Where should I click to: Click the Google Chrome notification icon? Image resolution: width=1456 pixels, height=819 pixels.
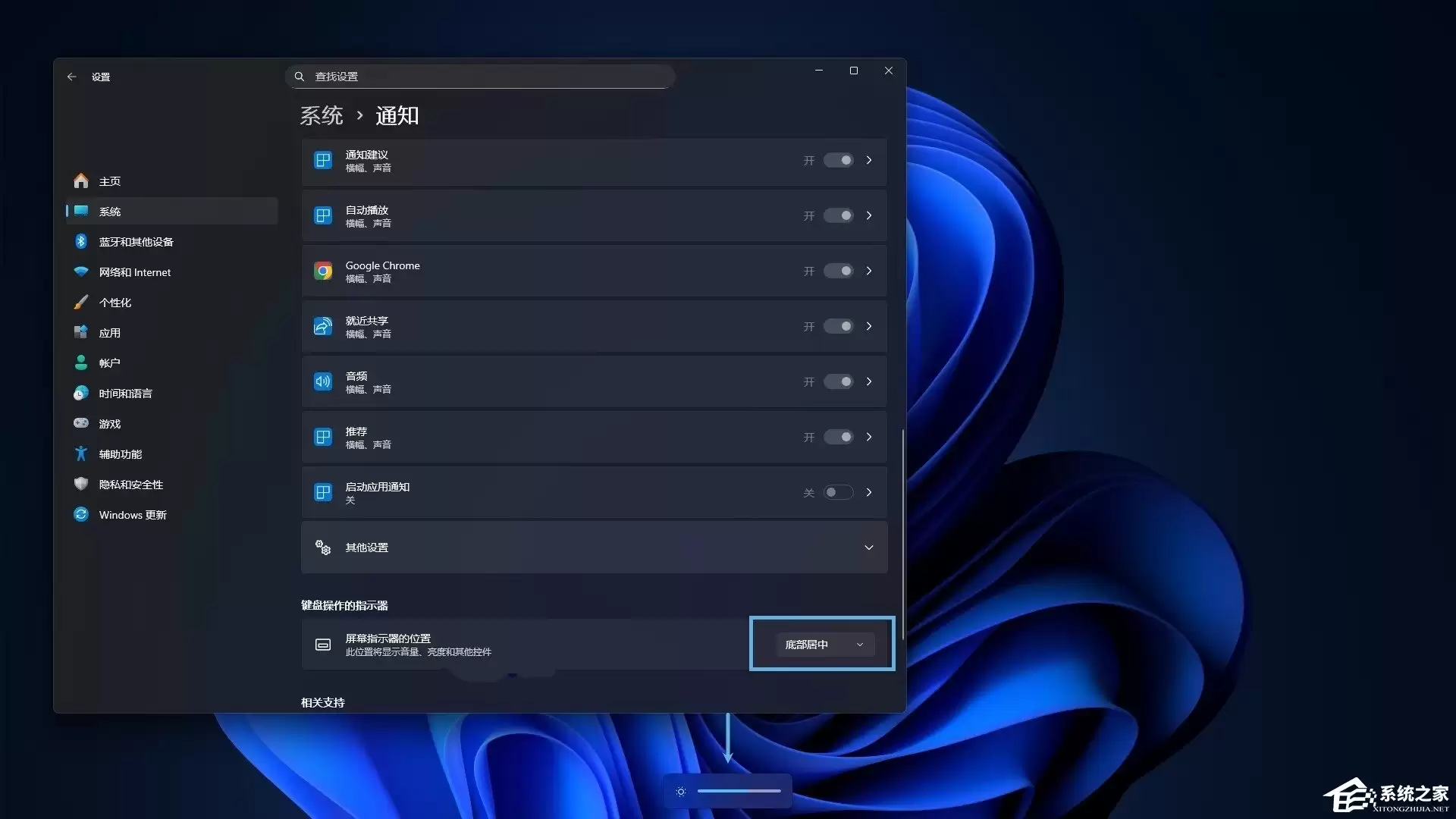click(323, 271)
